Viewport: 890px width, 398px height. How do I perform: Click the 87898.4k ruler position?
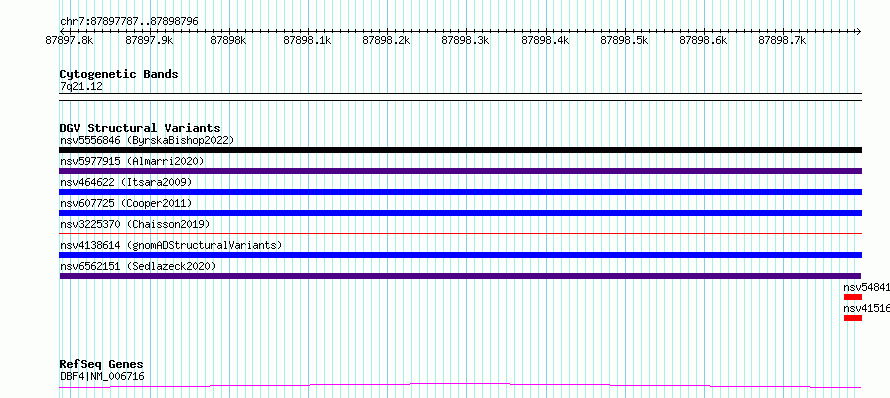coord(545,40)
